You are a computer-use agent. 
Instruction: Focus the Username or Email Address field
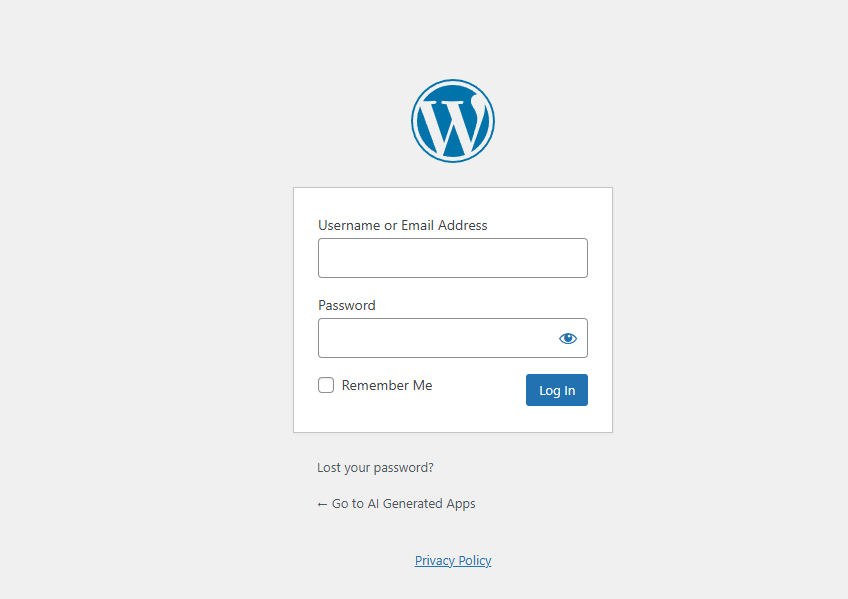click(452, 258)
